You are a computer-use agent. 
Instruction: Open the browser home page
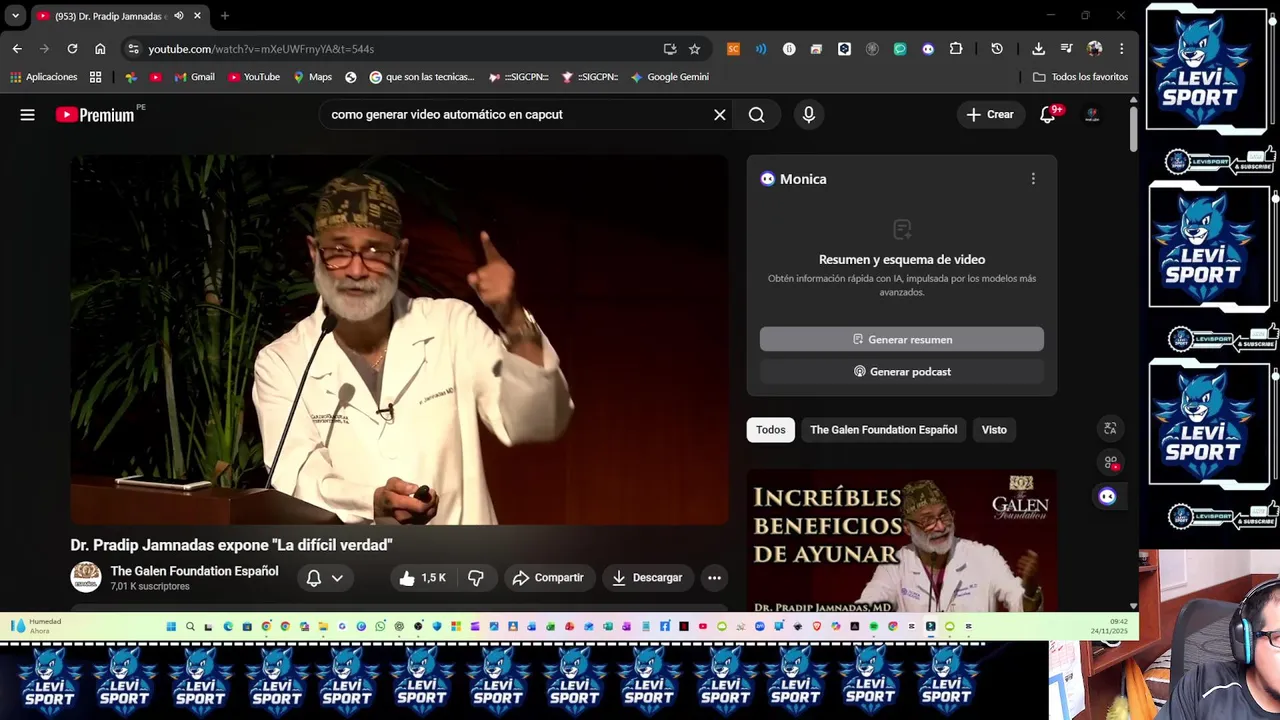click(100, 49)
